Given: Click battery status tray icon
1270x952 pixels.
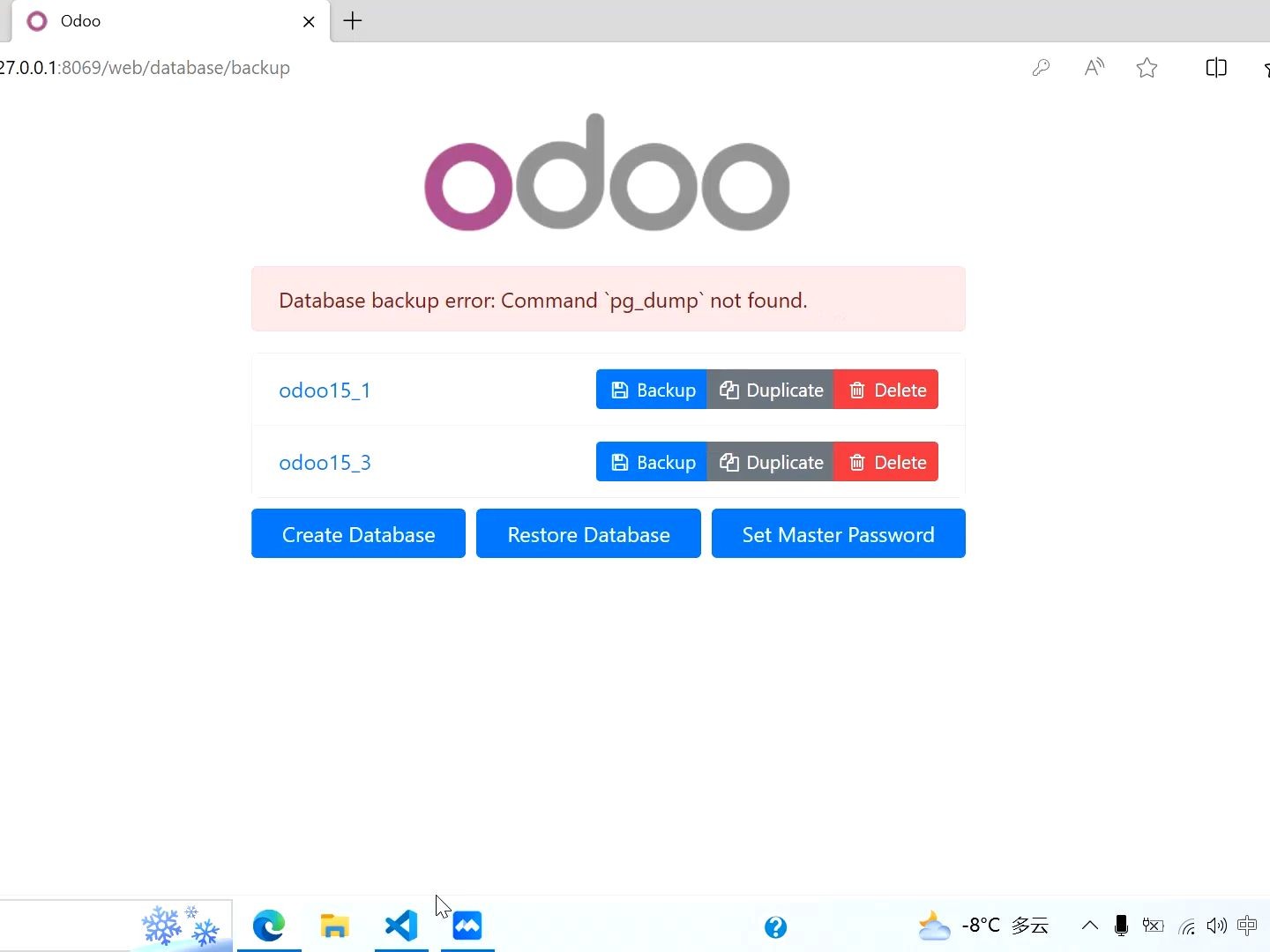Looking at the screenshot, I should tap(1153, 926).
